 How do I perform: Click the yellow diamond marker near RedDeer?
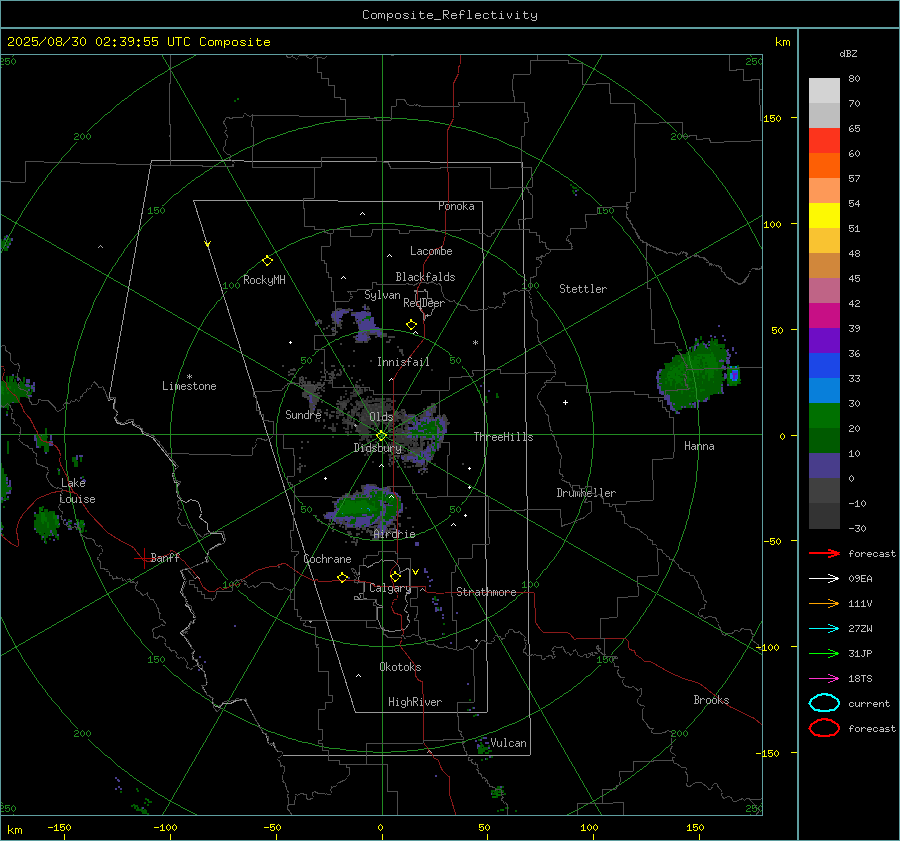(411, 325)
